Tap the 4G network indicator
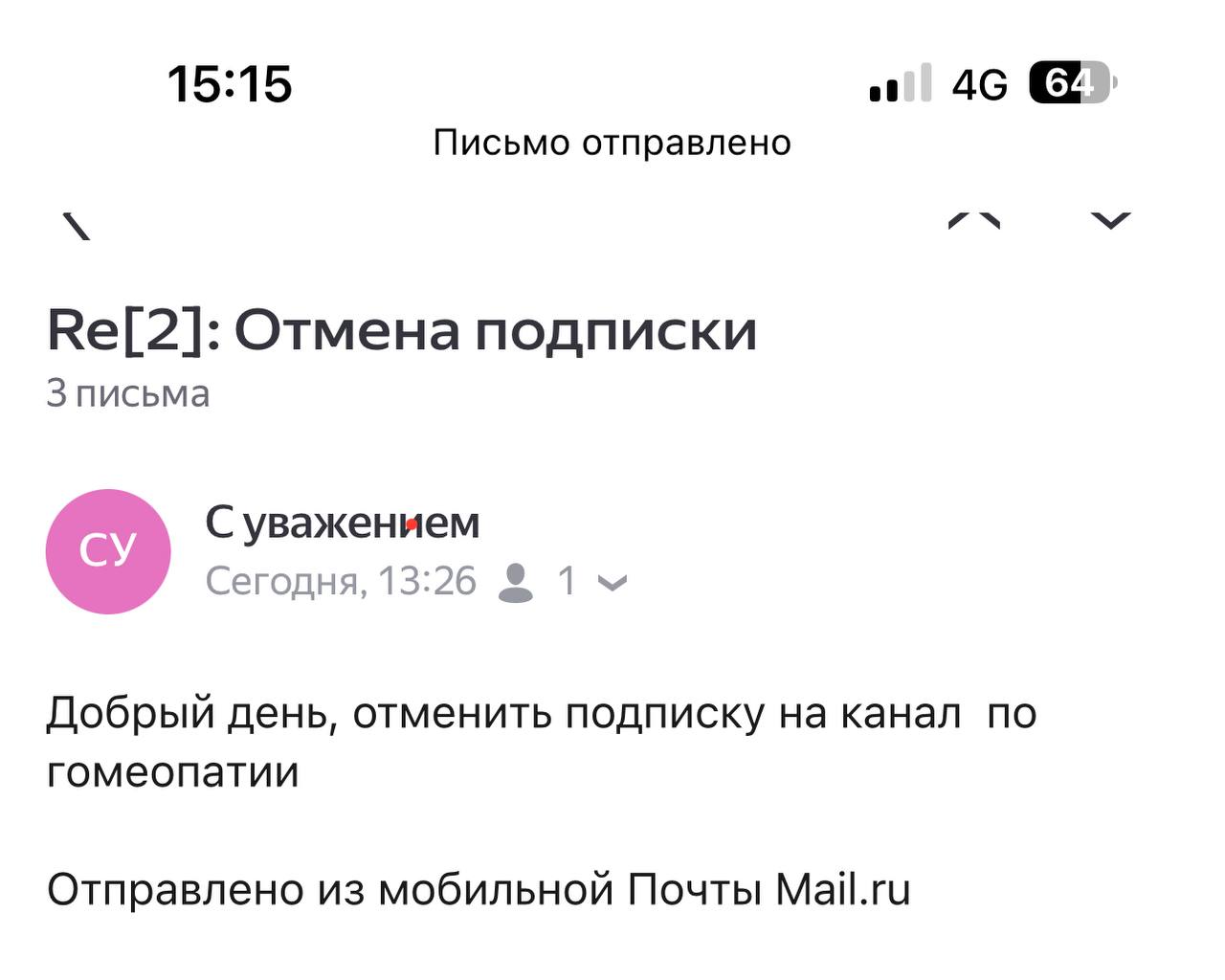Image resolution: width=1225 pixels, height=980 pixels. [x=979, y=85]
